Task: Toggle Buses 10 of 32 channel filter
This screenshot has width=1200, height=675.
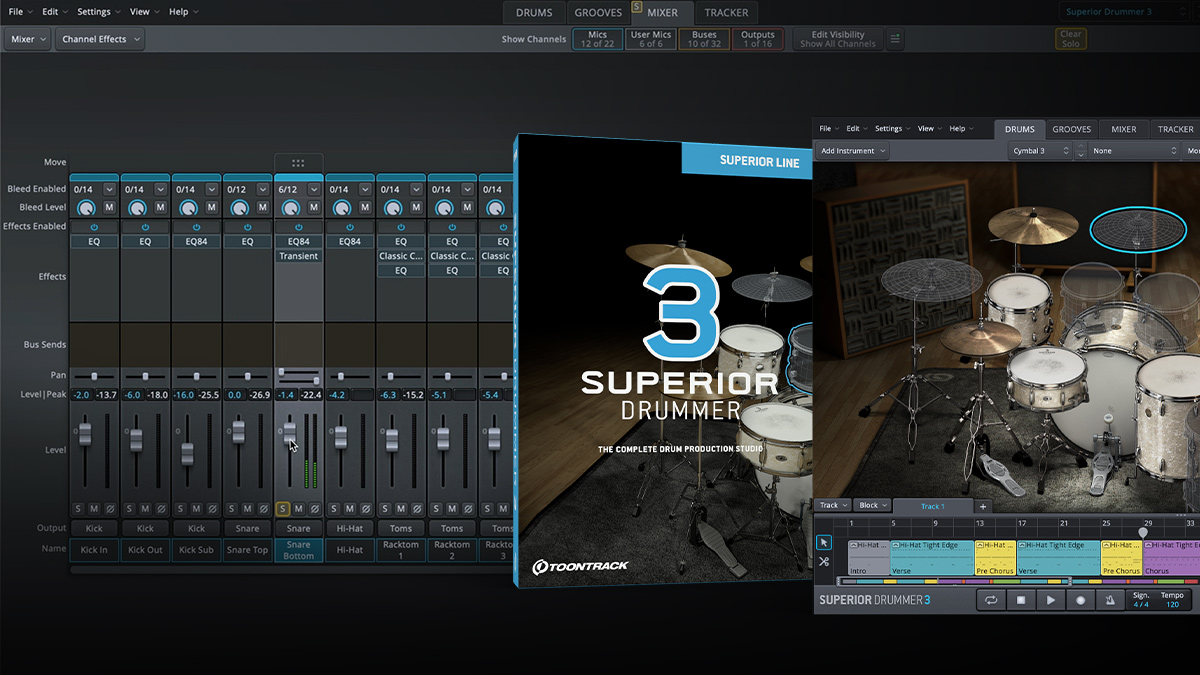Action: coord(704,39)
